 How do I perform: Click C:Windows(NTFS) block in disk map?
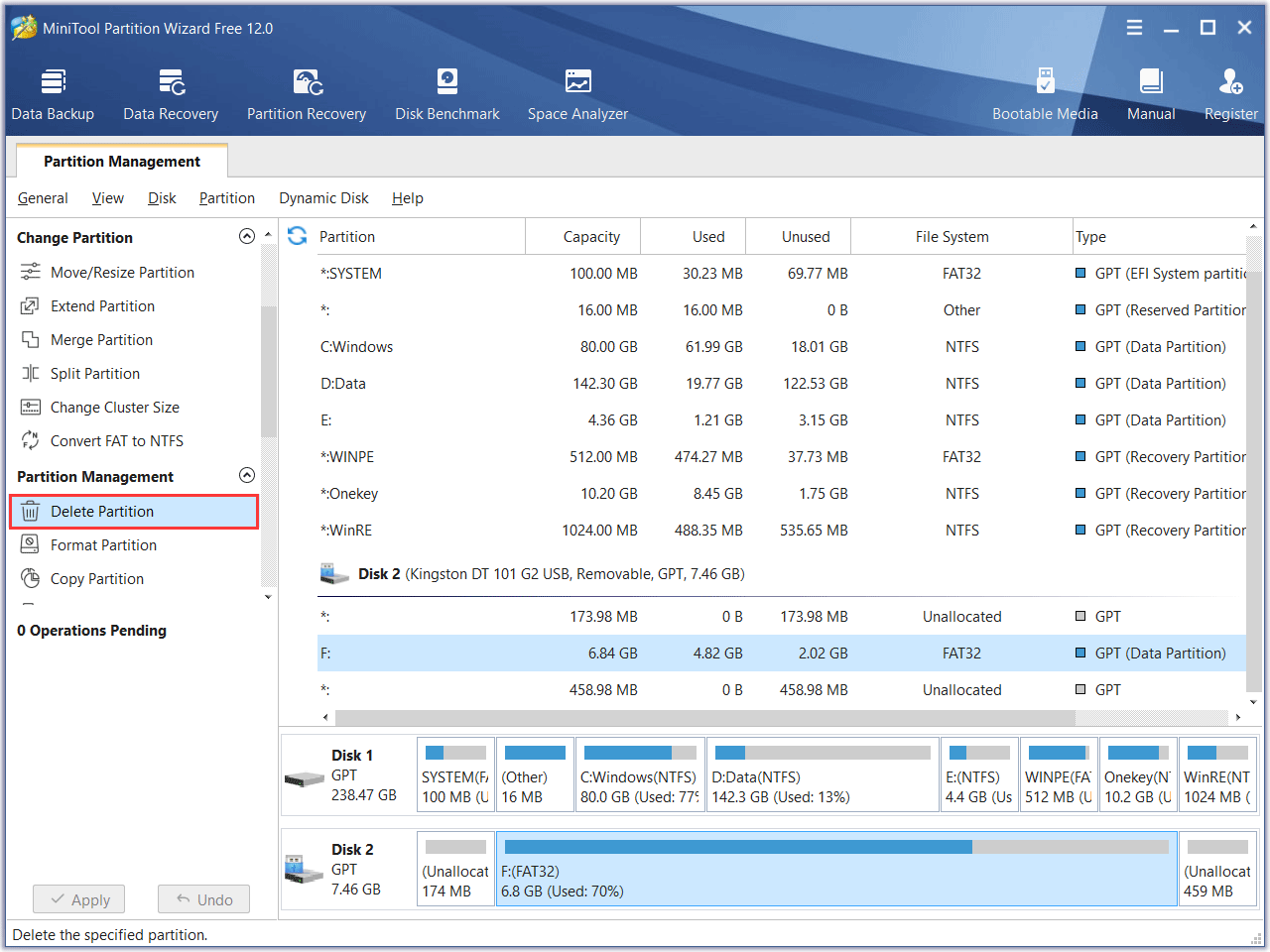[x=640, y=774]
